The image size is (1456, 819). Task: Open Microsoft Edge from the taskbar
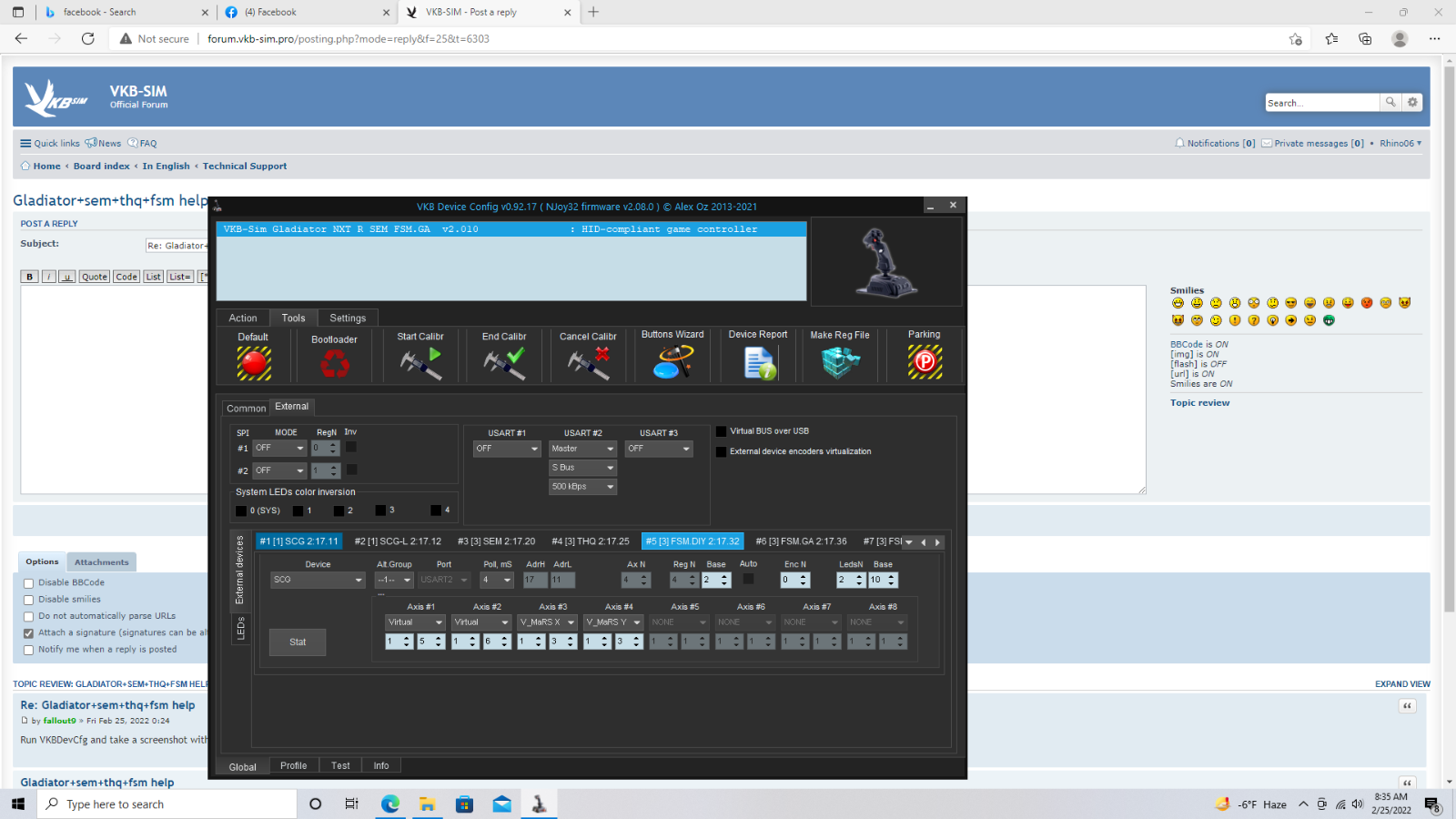point(389,804)
